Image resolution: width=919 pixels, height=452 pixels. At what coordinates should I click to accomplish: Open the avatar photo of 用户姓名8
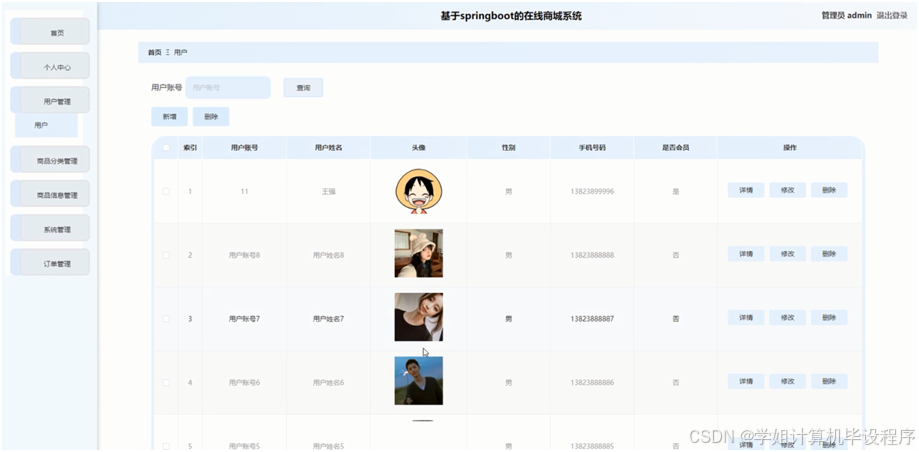pyautogui.click(x=418, y=253)
